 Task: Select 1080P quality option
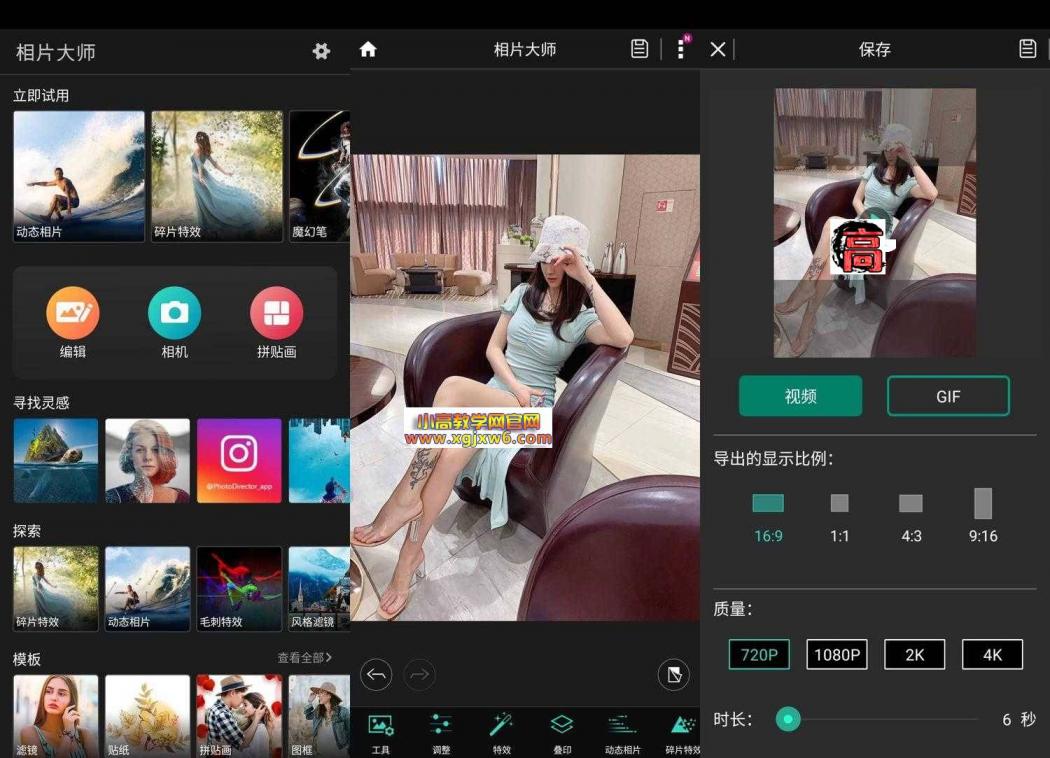click(836, 655)
